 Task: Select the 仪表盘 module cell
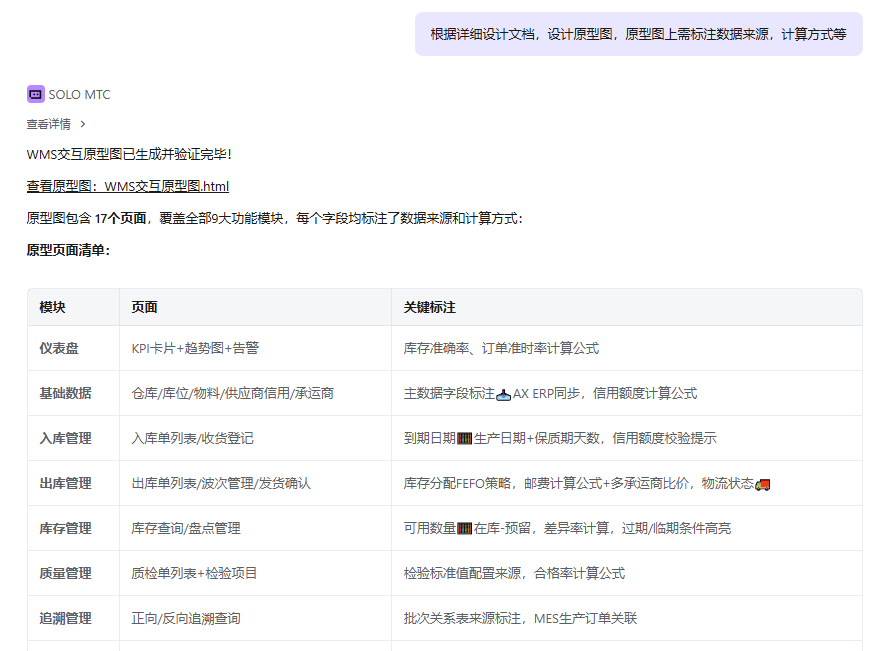pyautogui.click(x=59, y=349)
